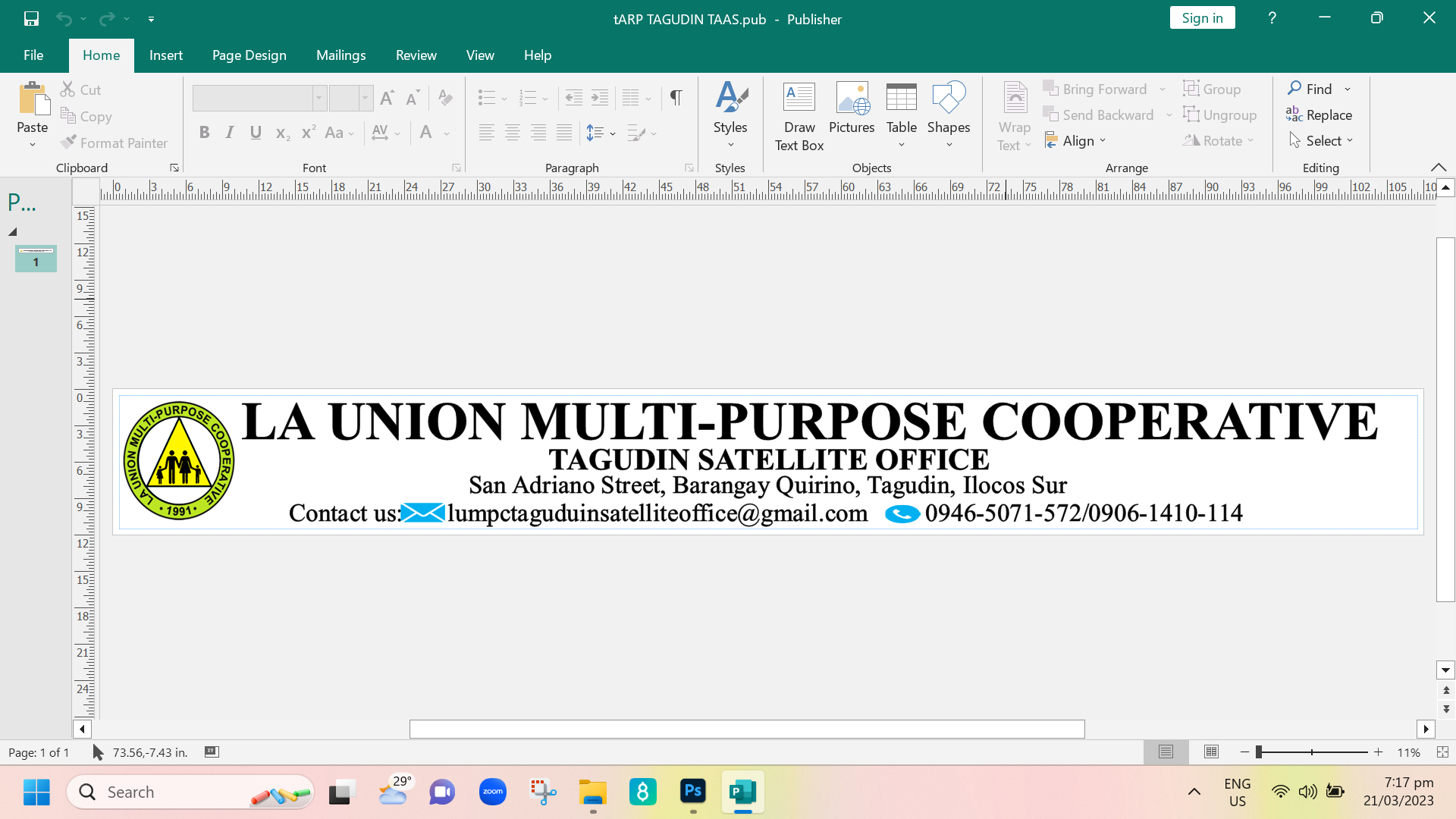
Task: Open the Shapes gallery
Action: (948, 116)
